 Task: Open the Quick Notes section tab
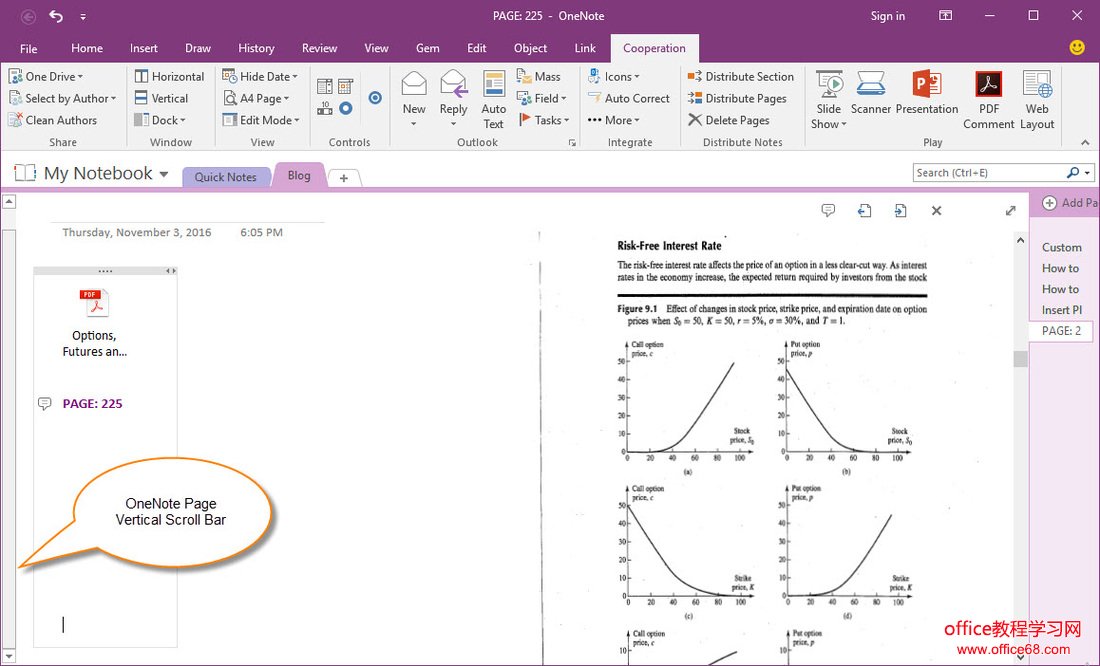click(225, 177)
